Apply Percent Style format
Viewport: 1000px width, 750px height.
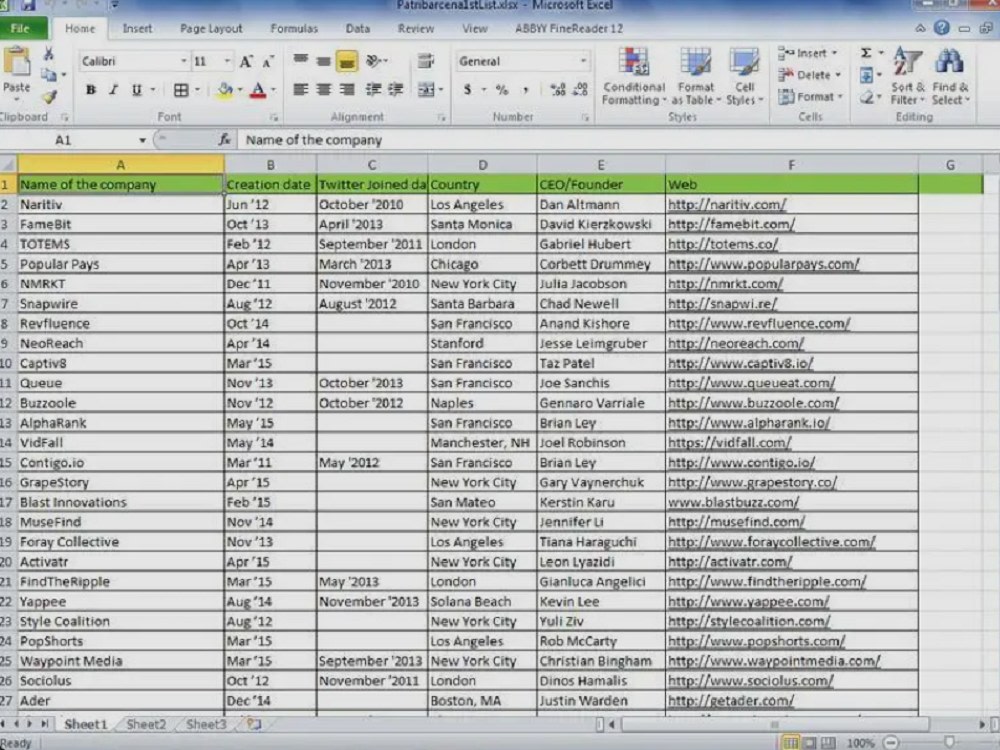tap(502, 90)
